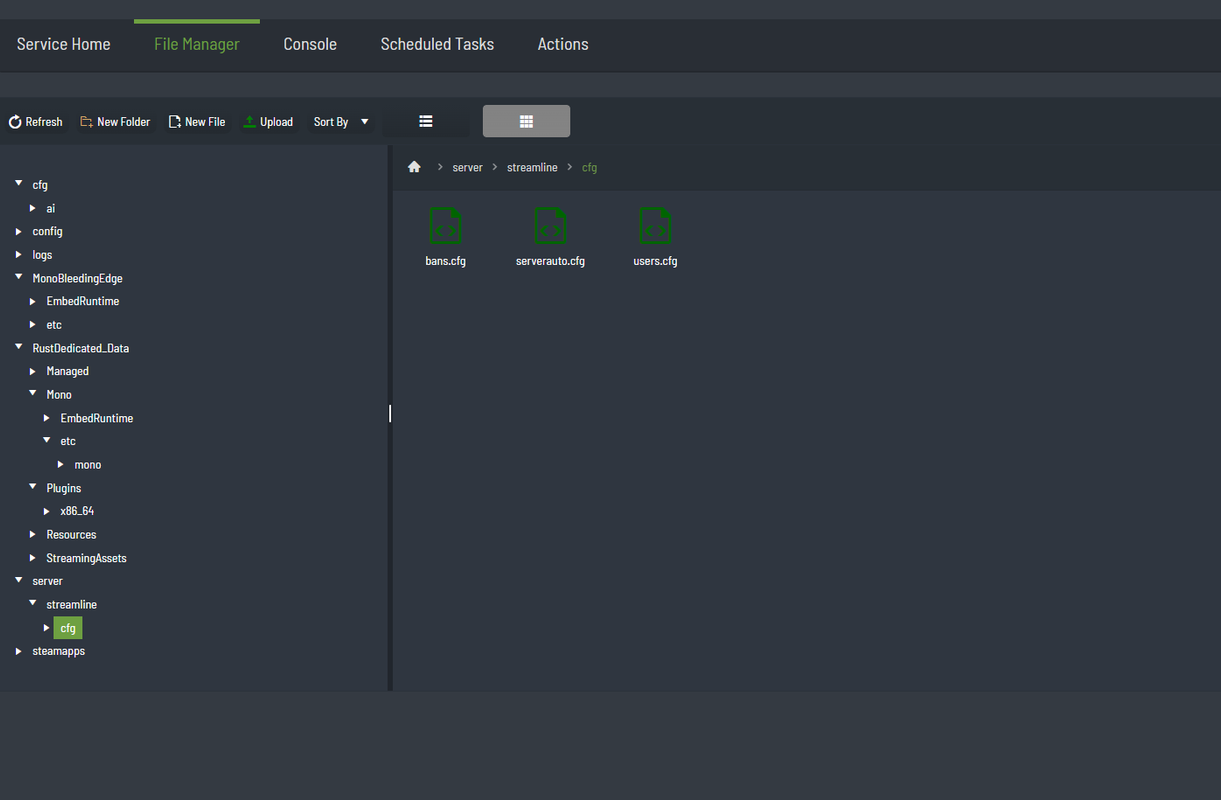The height and width of the screenshot is (800, 1221).
Task: Expand the Managed folder arrow
Action: [x=33, y=371]
